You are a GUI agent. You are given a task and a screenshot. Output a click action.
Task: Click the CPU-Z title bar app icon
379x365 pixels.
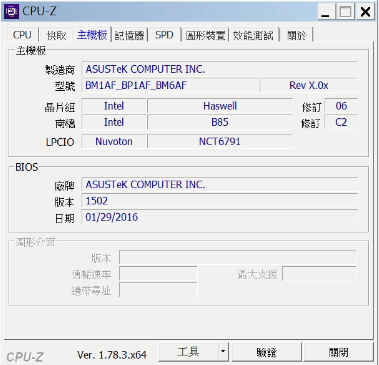point(11,11)
